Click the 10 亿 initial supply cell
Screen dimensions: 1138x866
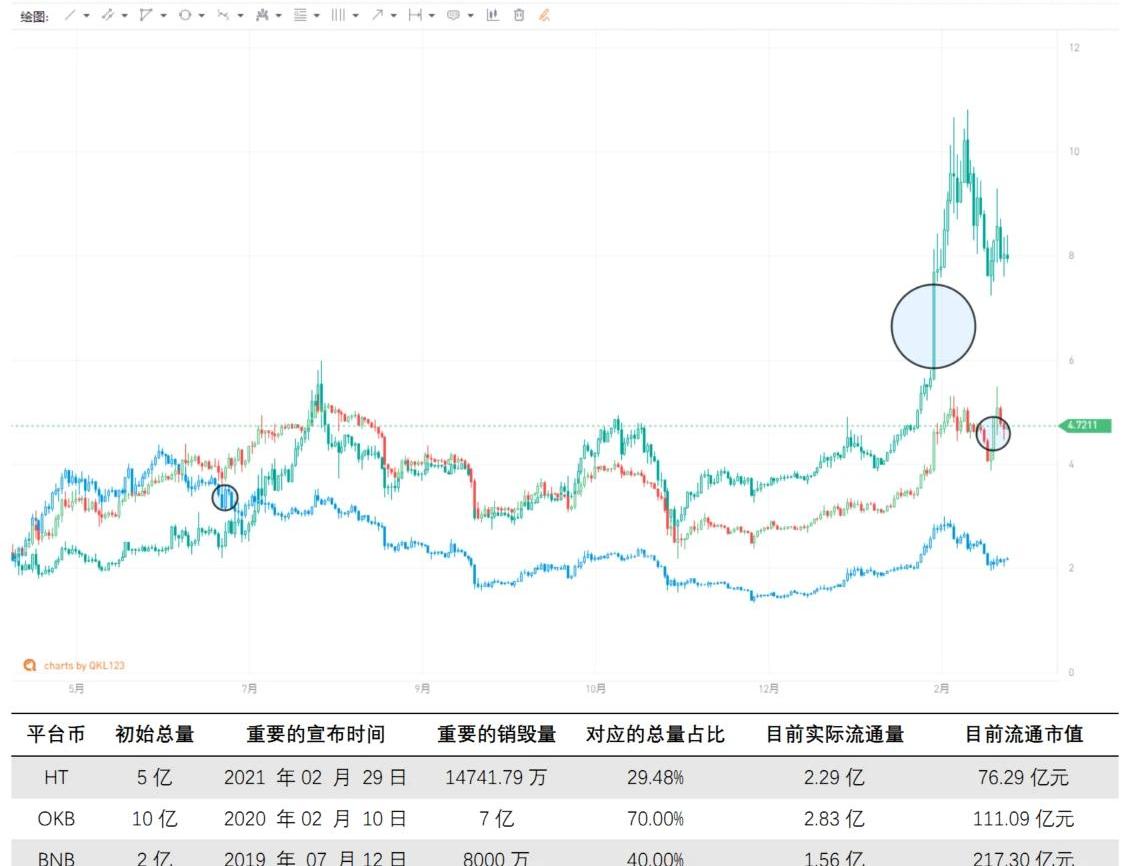(155, 819)
